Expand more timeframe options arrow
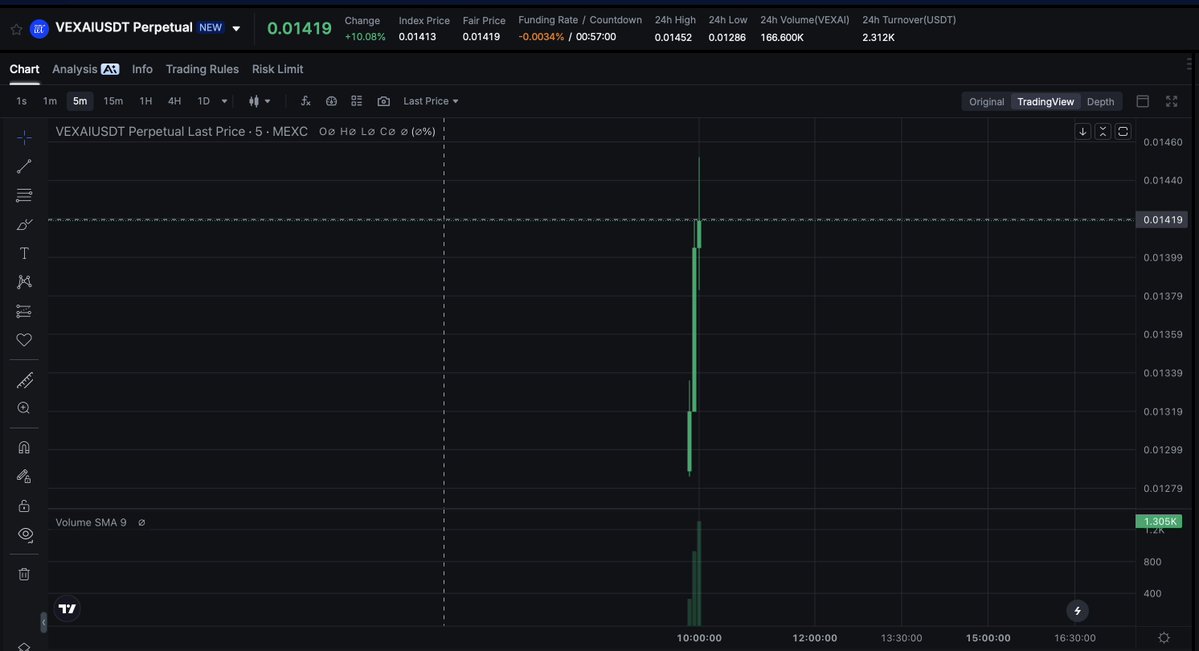This screenshot has width=1199, height=651. 224,101
